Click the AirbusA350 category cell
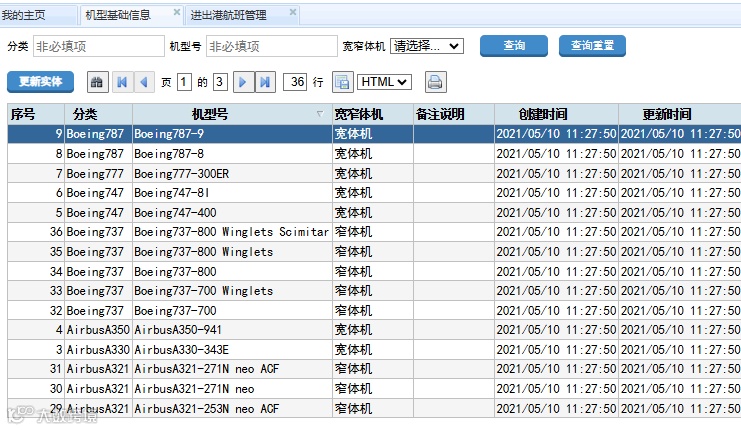 tap(98, 330)
